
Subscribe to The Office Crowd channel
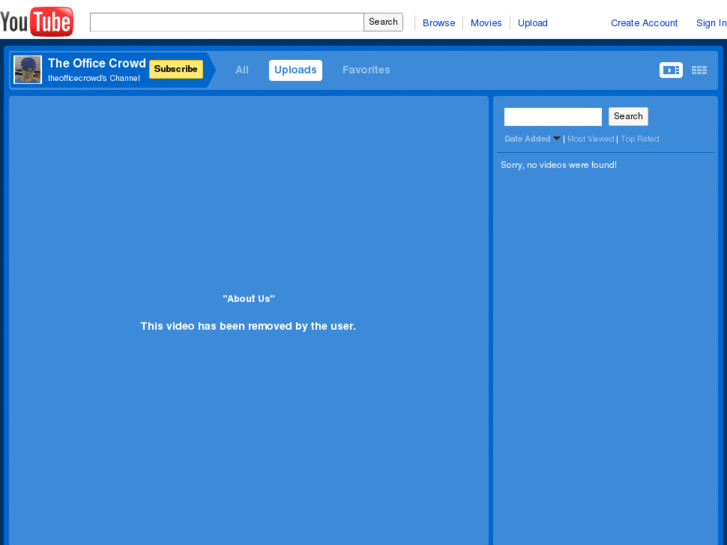click(x=176, y=69)
